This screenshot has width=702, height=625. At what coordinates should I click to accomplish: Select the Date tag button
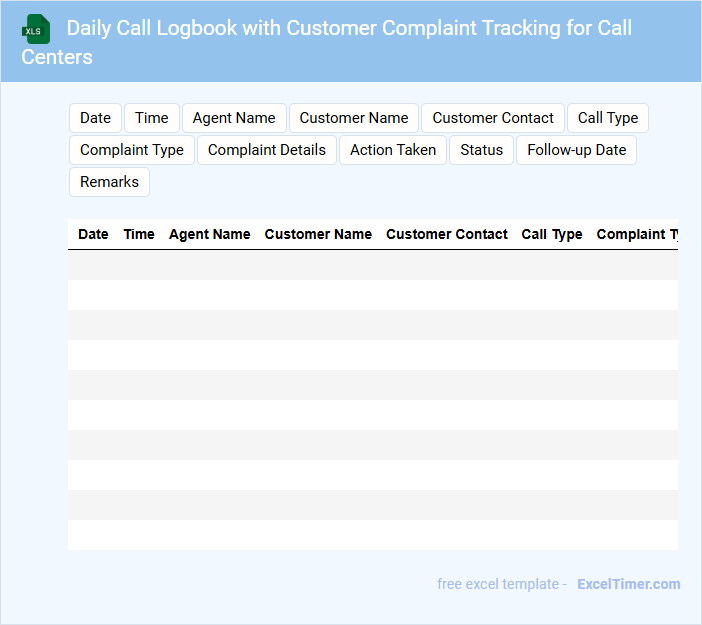click(95, 118)
